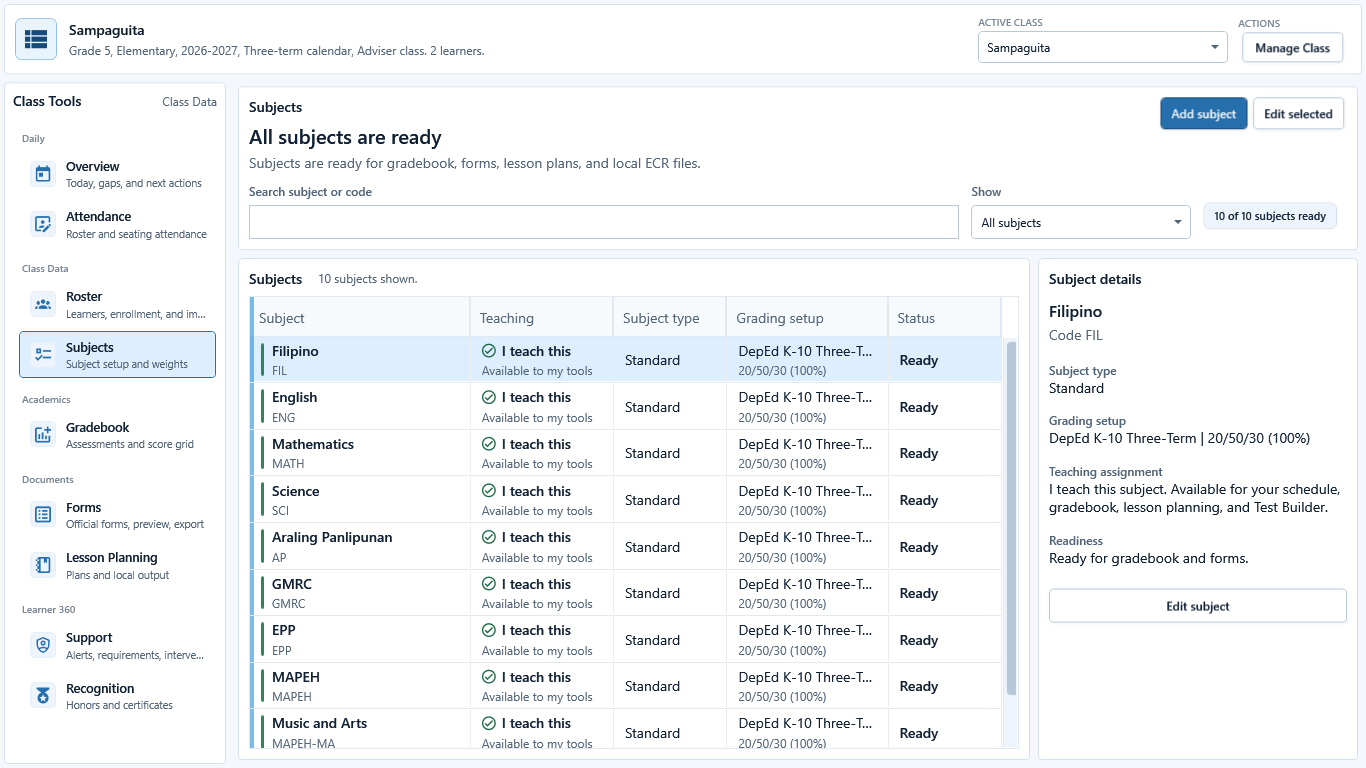Click Edit selected button
The height and width of the screenshot is (768, 1366).
[x=1298, y=113]
